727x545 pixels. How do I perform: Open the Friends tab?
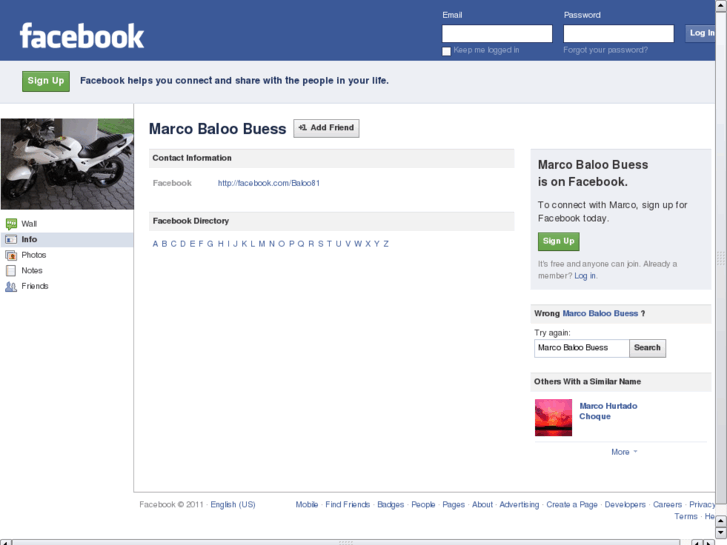(67, 286)
